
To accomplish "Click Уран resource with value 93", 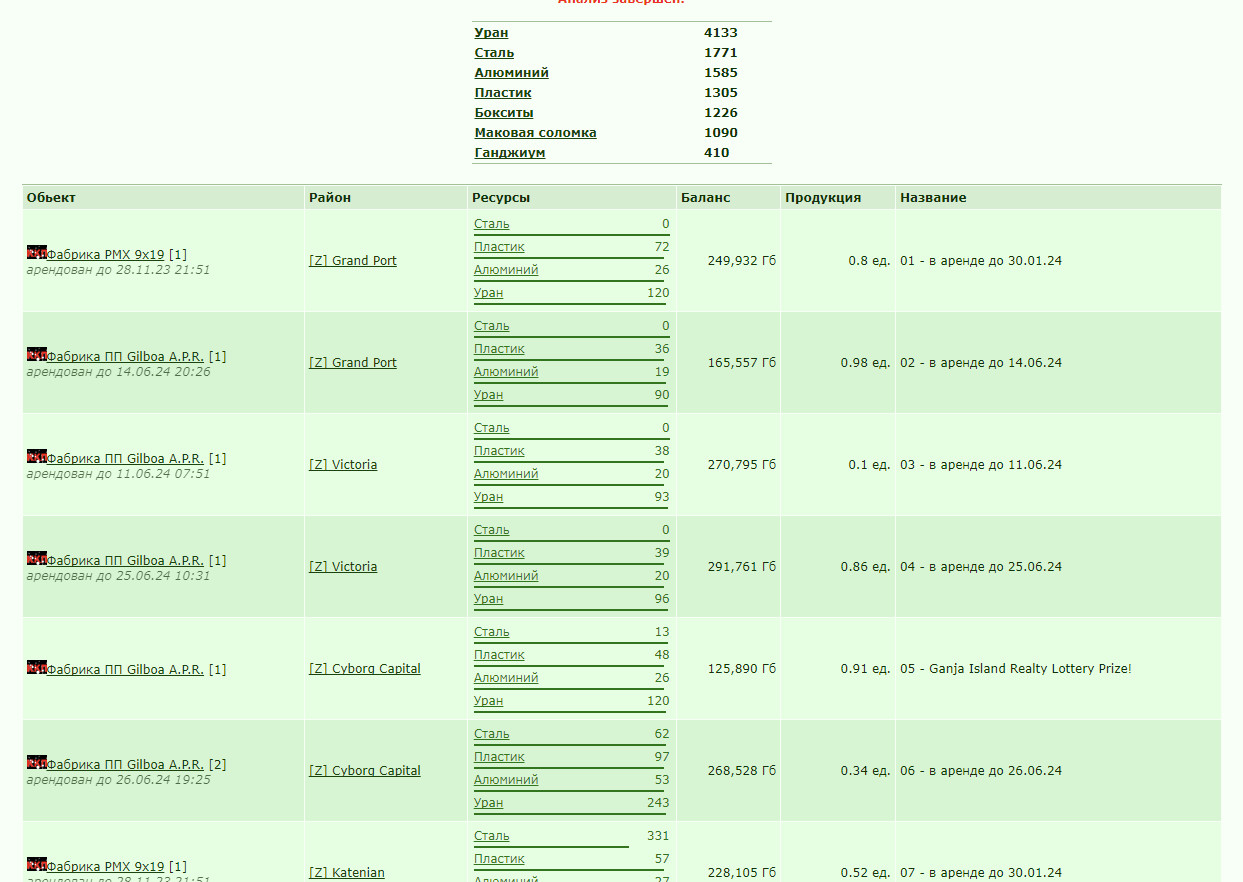I will pos(489,497).
